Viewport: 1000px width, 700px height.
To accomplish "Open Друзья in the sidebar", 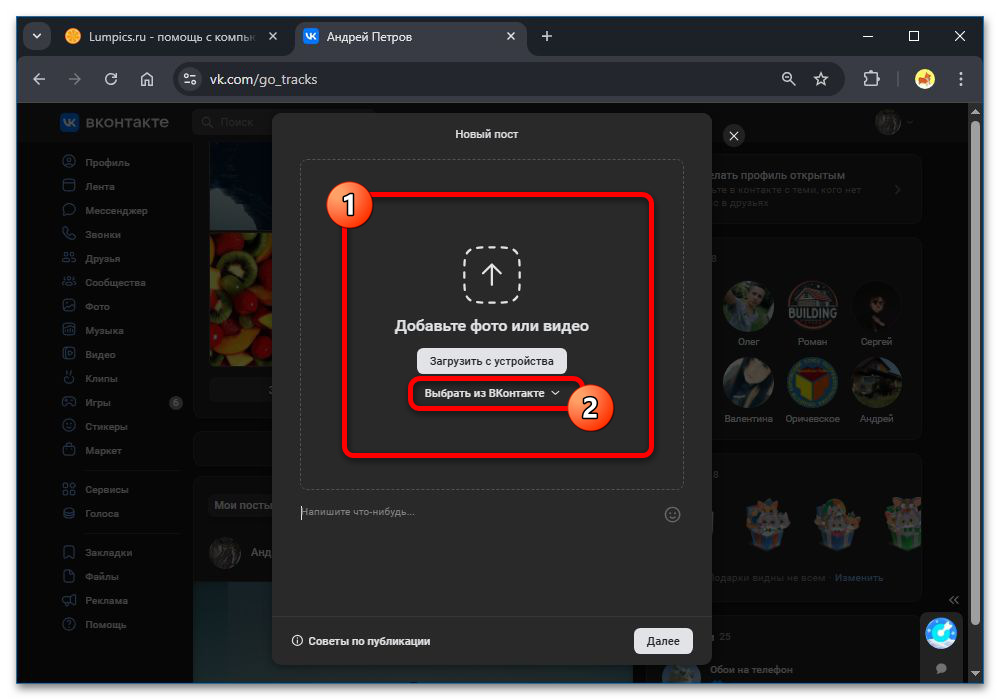I will (103, 258).
